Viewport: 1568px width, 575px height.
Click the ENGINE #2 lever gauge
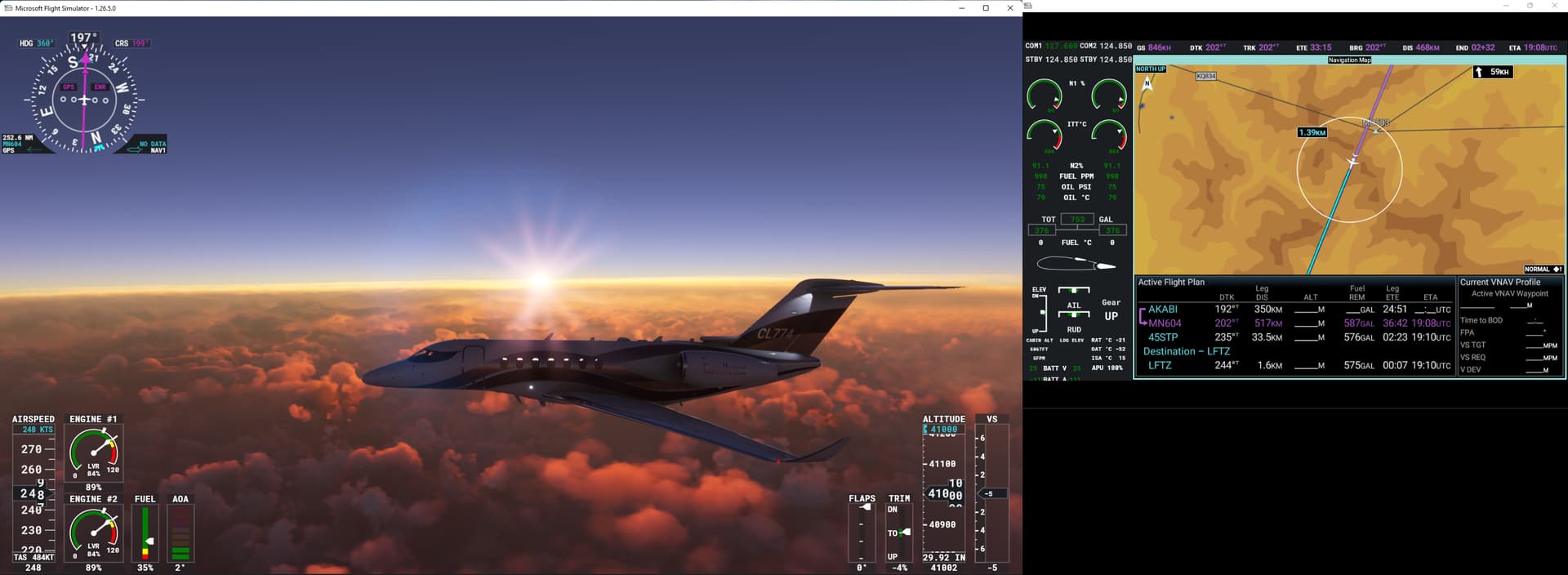[x=94, y=533]
